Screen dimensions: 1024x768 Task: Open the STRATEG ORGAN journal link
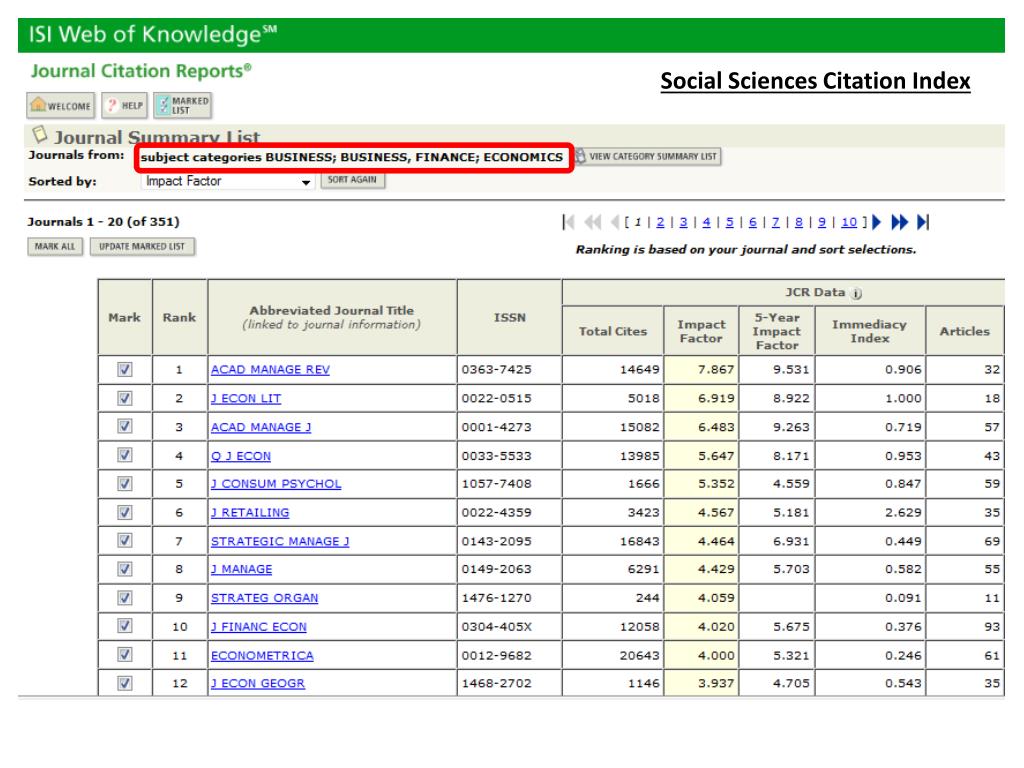[x=264, y=598]
